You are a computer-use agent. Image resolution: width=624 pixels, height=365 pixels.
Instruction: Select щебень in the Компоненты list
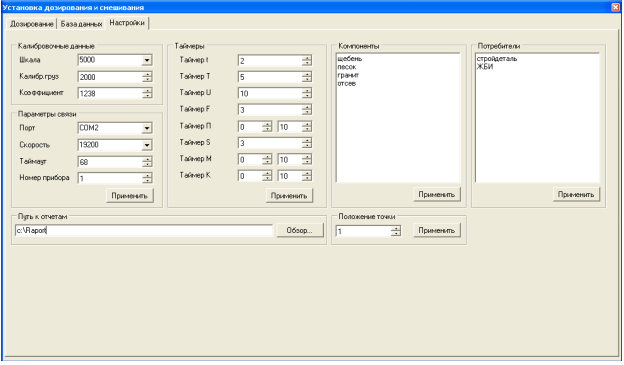pyautogui.click(x=350, y=59)
